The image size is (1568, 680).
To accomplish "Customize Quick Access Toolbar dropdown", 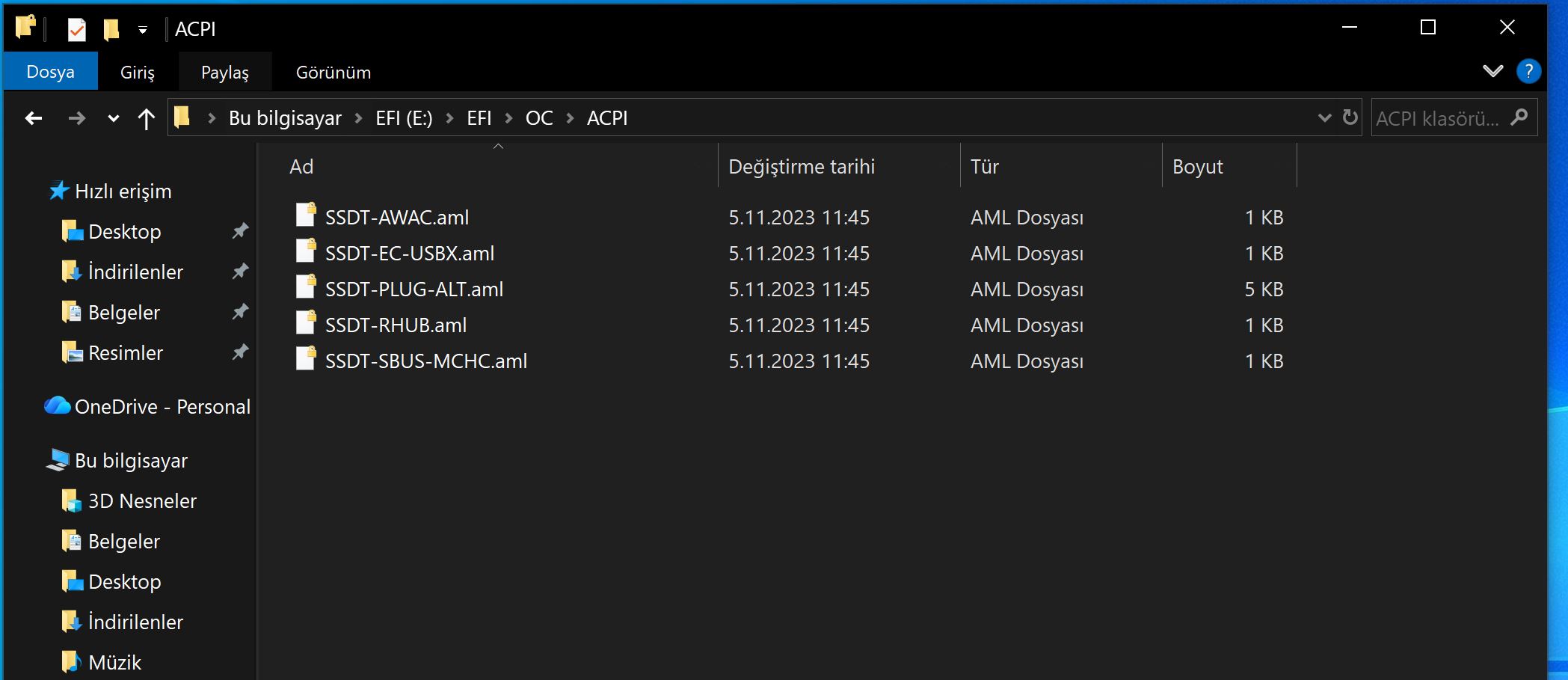I will pyautogui.click(x=142, y=30).
